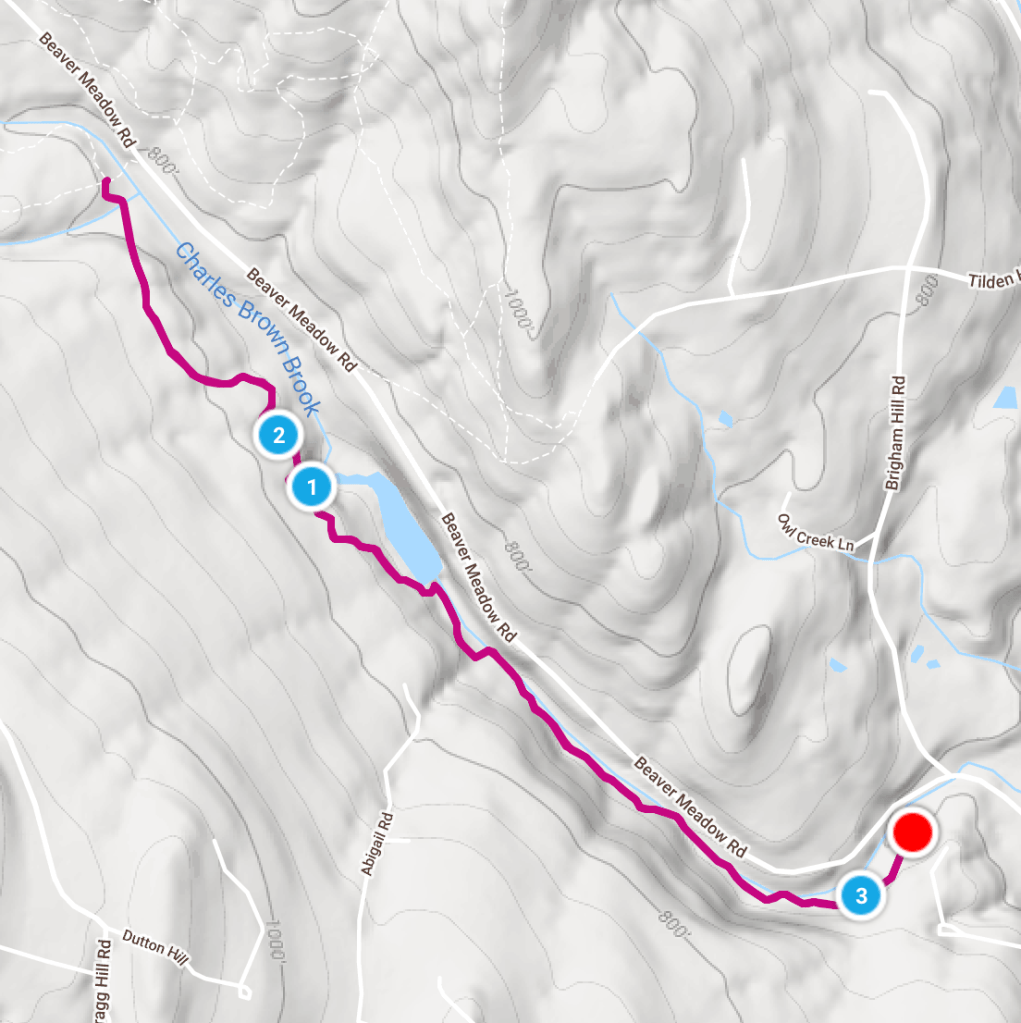Select the Dutton Hill road label
This screenshot has height=1023, width=1021.
click(x=155, y=947)
